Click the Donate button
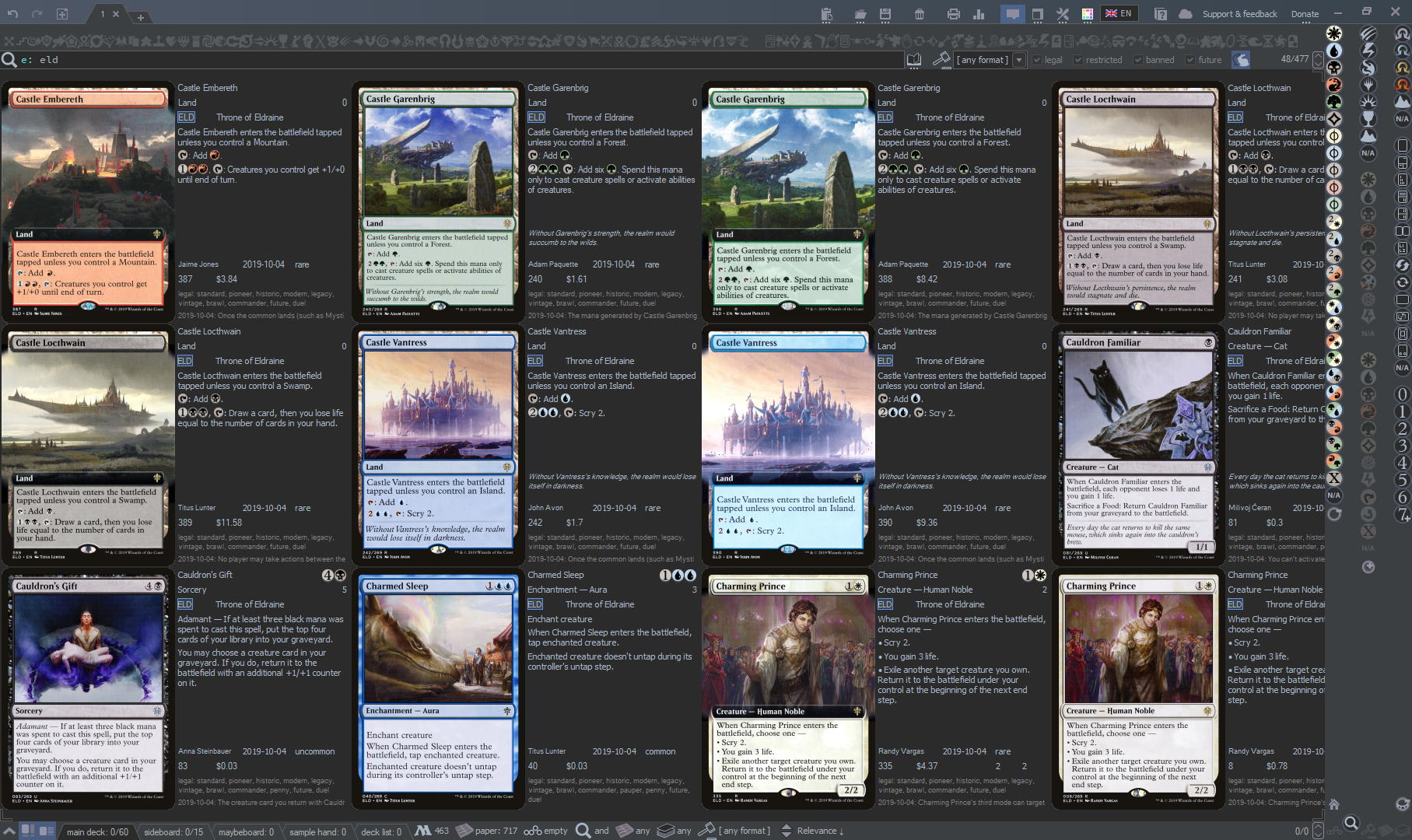The width and height of the screenshot is (1412, 840). click(x=1305, y=14)
